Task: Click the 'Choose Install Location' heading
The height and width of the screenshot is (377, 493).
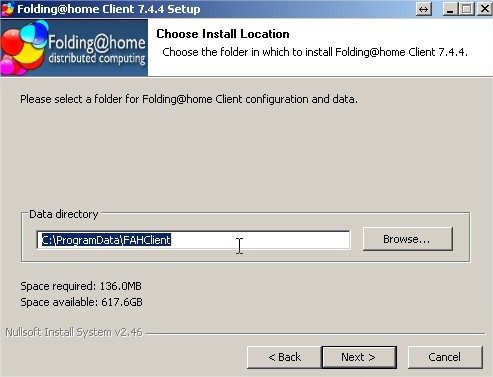Action: coord(223,34)
